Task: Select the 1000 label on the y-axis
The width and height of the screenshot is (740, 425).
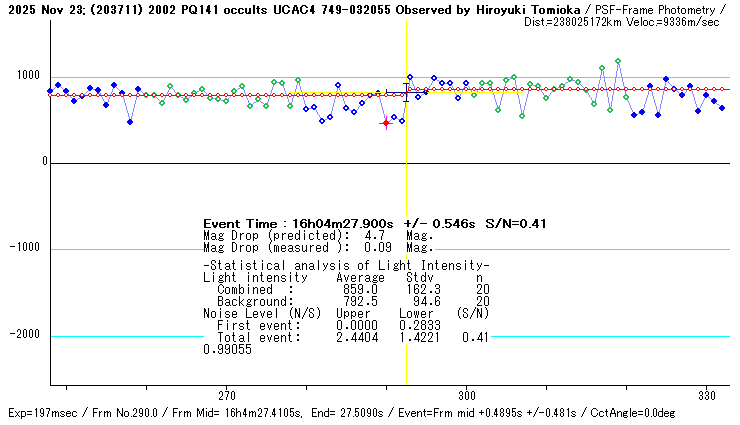Action: click(x=28, y=76)
